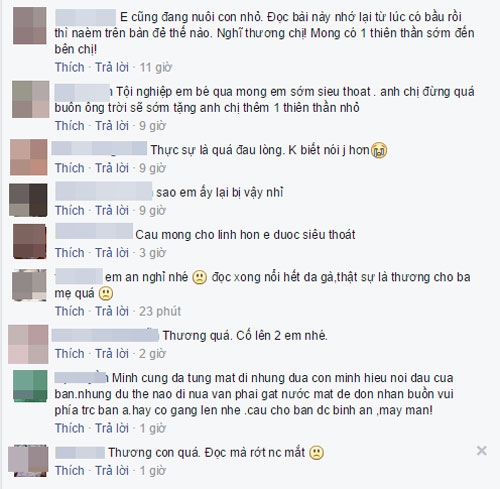Open the avatar of the first commenter
The width and height of the screenshot is (500, 489).
tap(30, 26)
